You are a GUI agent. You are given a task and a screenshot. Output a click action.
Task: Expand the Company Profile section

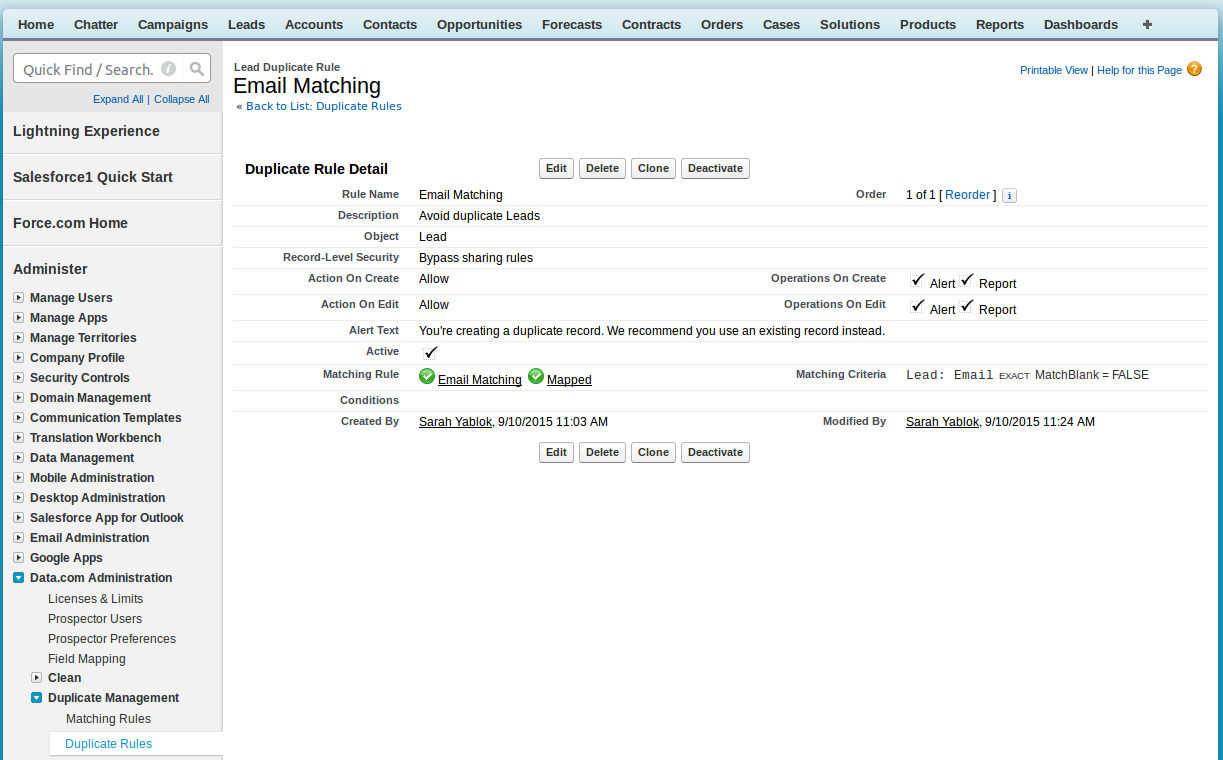point(19,358)
